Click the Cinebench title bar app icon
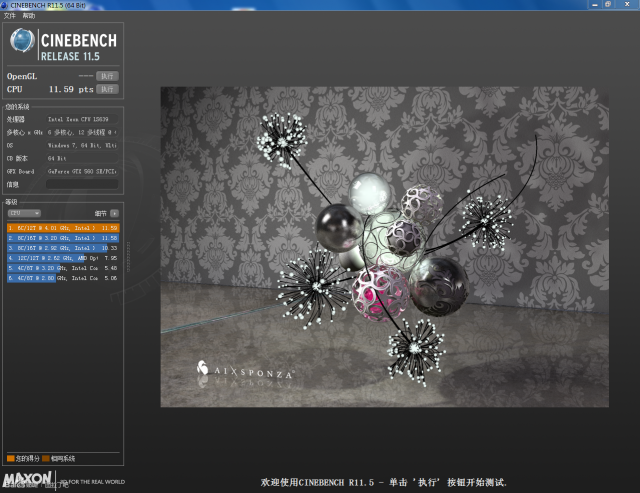 (x=4, y=5)
